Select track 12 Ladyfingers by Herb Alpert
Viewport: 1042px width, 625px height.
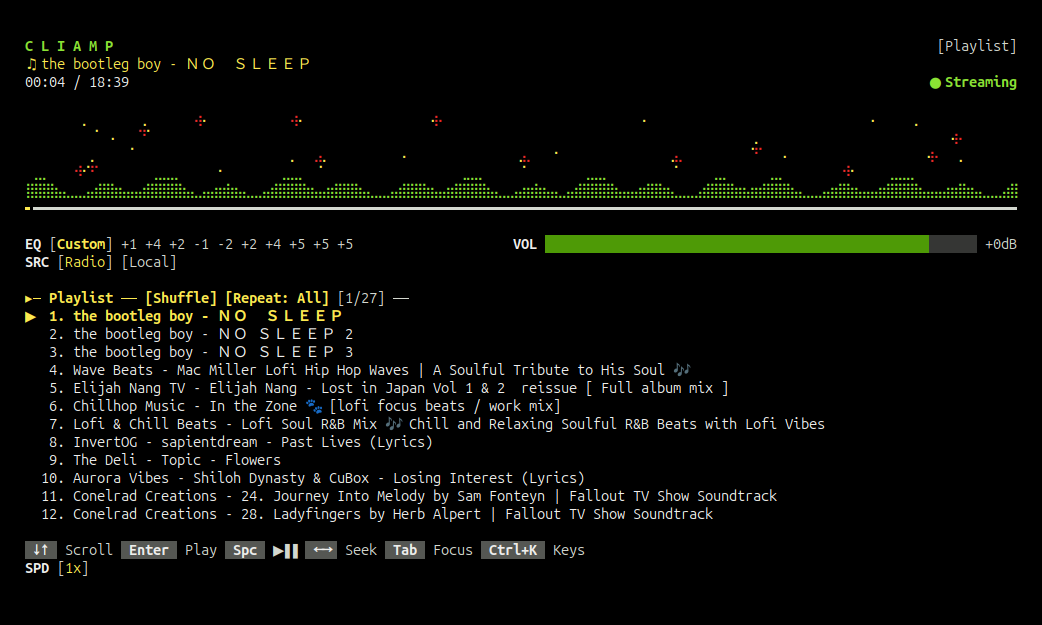(377, 513)
